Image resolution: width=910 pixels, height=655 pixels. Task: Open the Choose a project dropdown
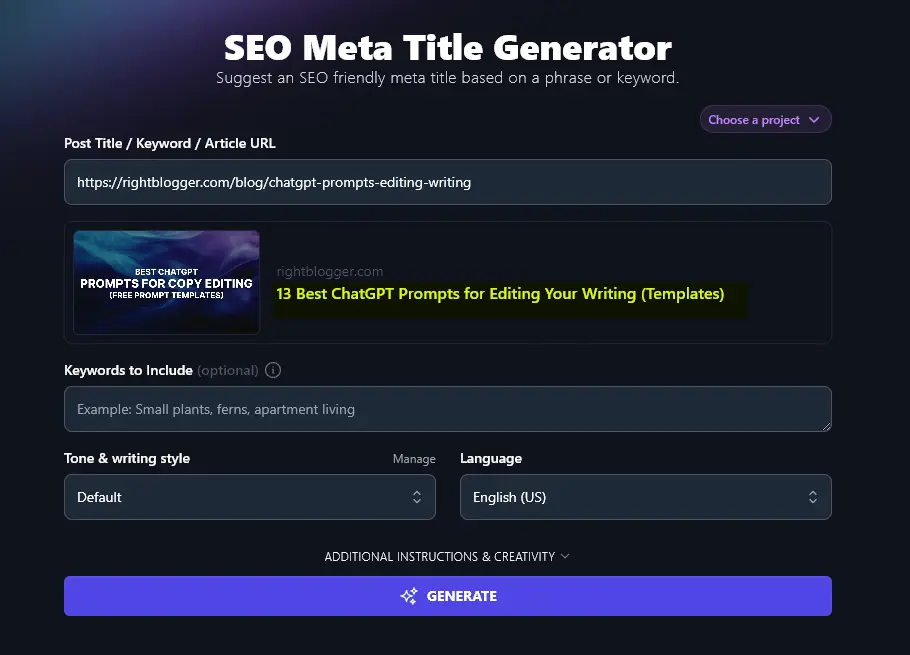coord(765,120)
